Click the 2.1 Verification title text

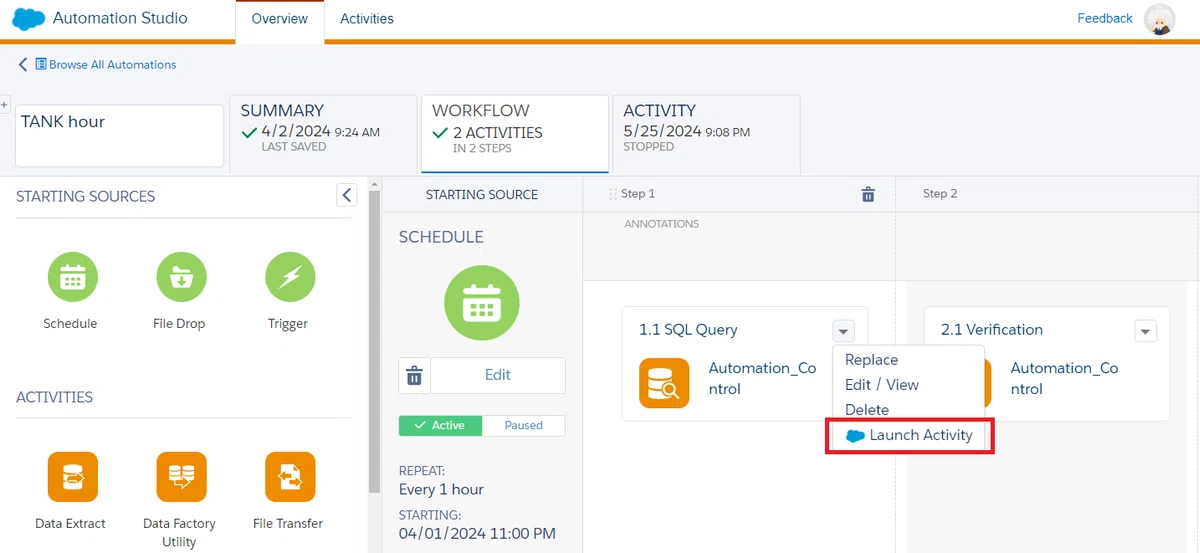992,330
